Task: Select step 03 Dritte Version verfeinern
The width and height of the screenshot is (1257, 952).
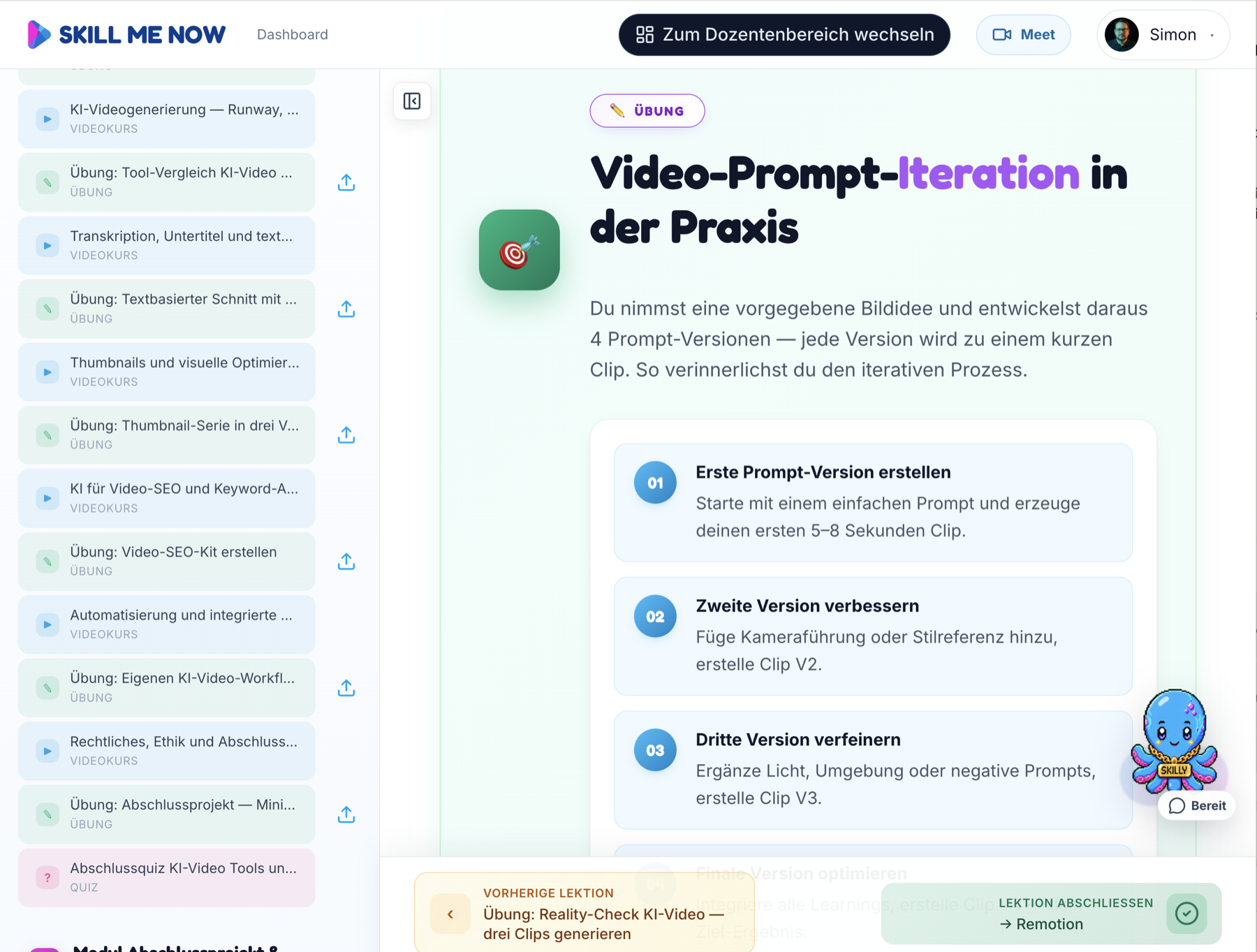Action: pos(873,770)
